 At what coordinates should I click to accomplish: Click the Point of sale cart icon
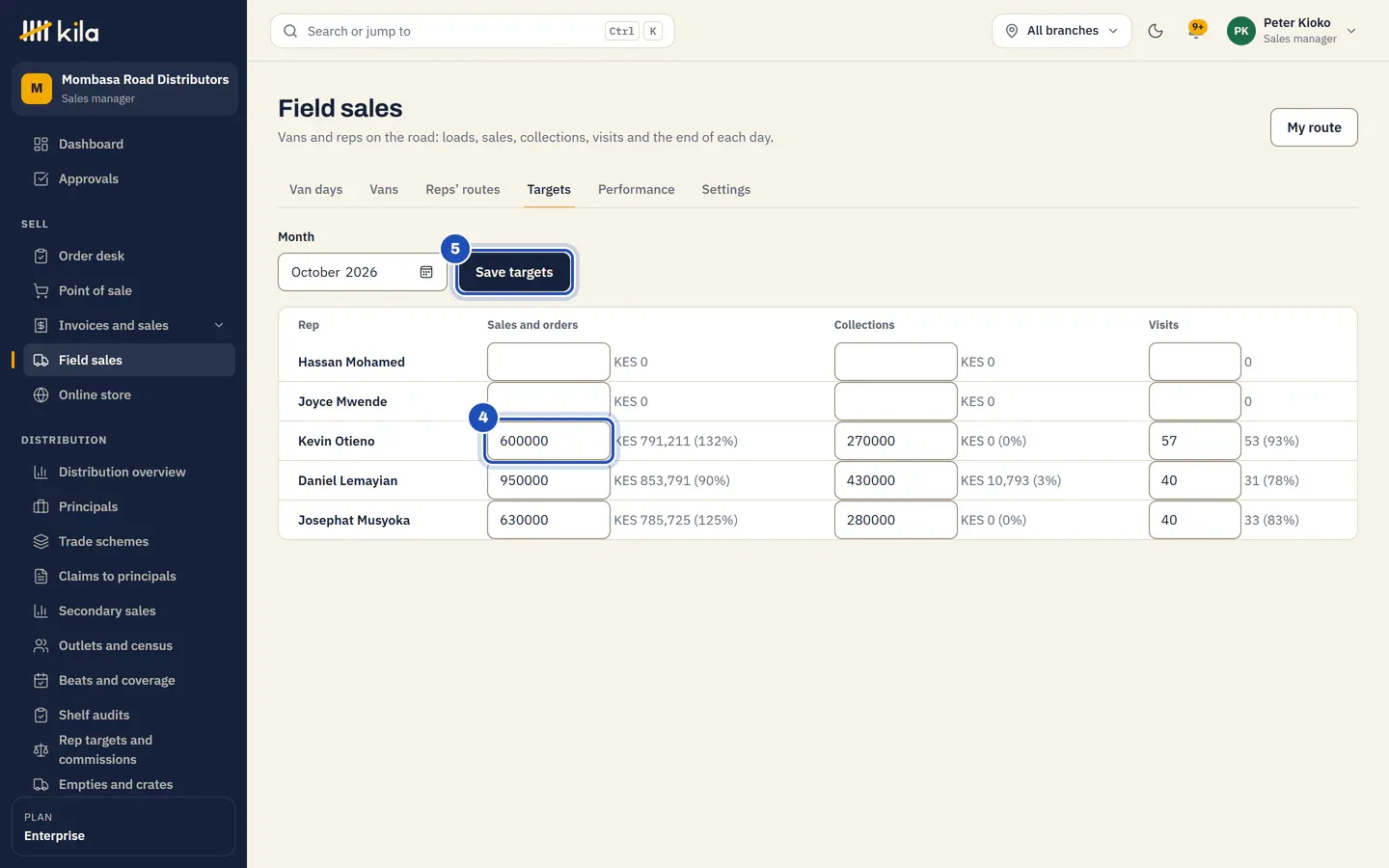pos(41,290)
